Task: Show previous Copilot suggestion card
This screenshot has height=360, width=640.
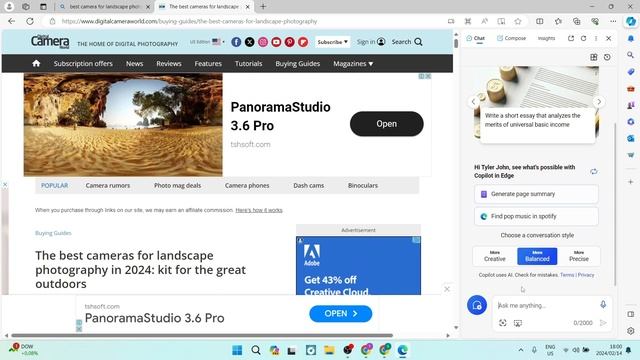Action: (473, 102)
